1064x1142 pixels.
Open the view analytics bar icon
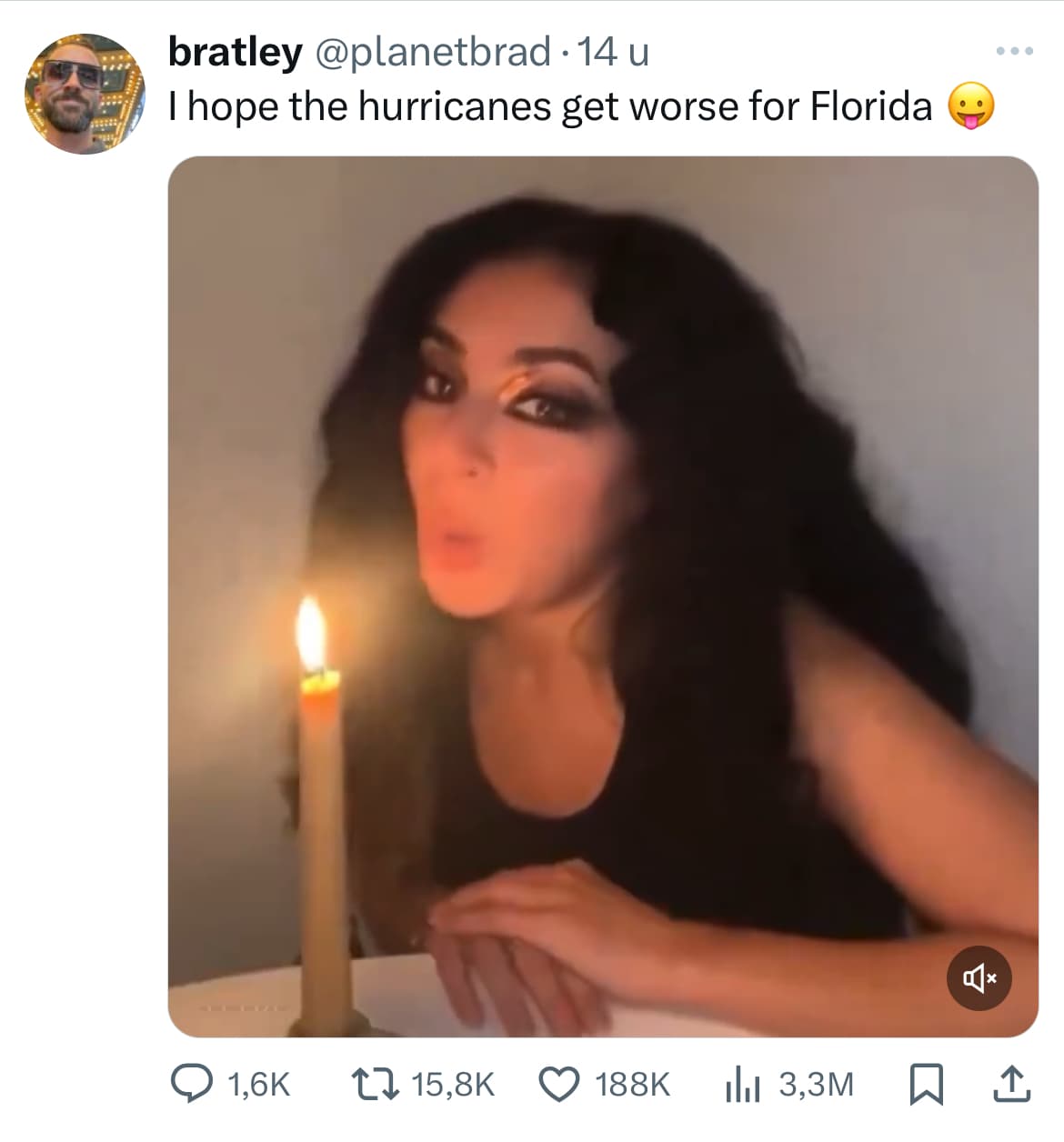pos(742,1084)
